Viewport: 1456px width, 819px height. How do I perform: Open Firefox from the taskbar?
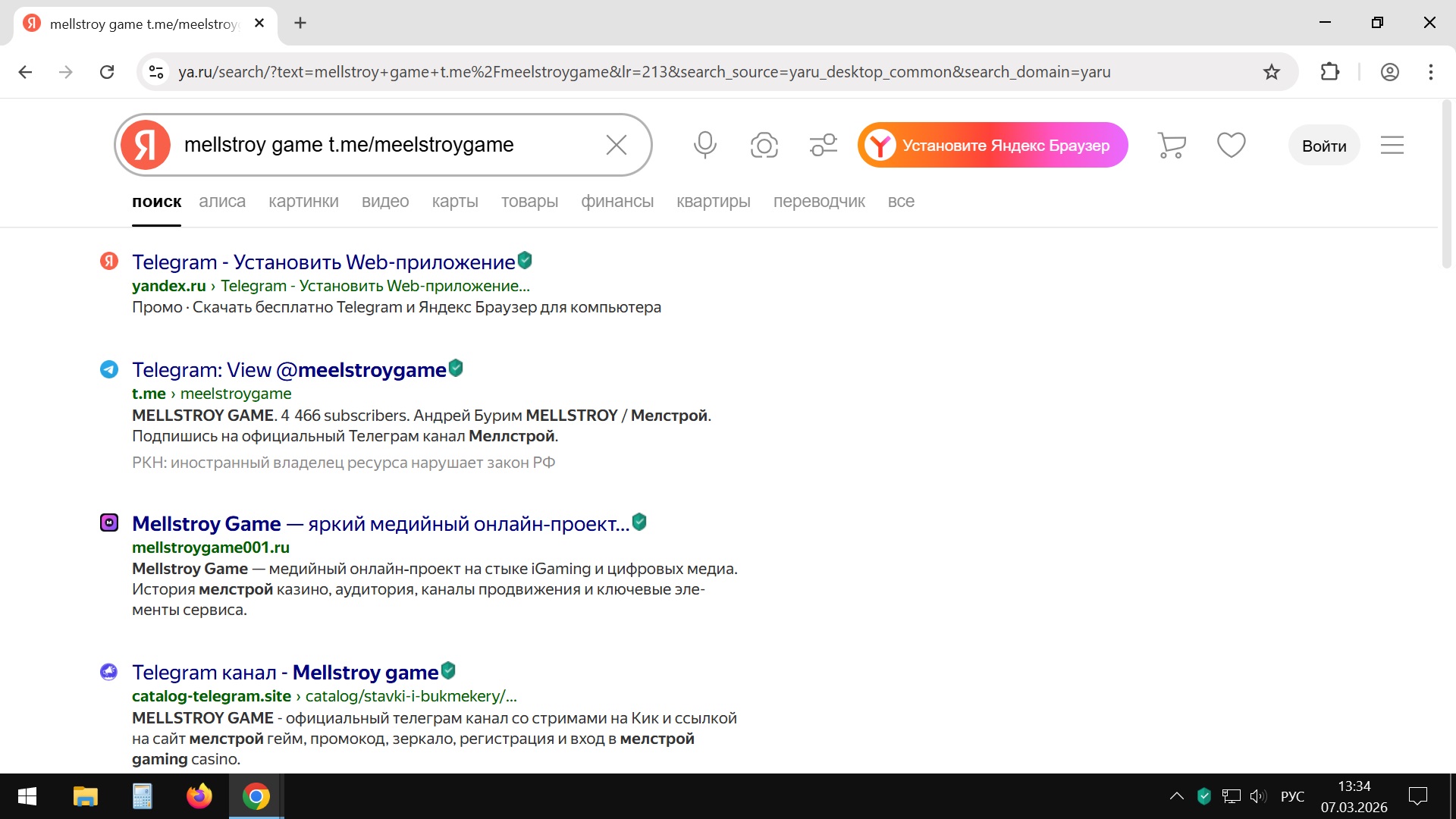[199, 796]
